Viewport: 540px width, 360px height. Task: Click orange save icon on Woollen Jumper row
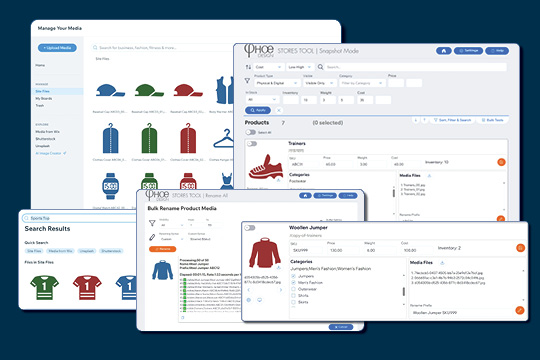coord(520,248)
